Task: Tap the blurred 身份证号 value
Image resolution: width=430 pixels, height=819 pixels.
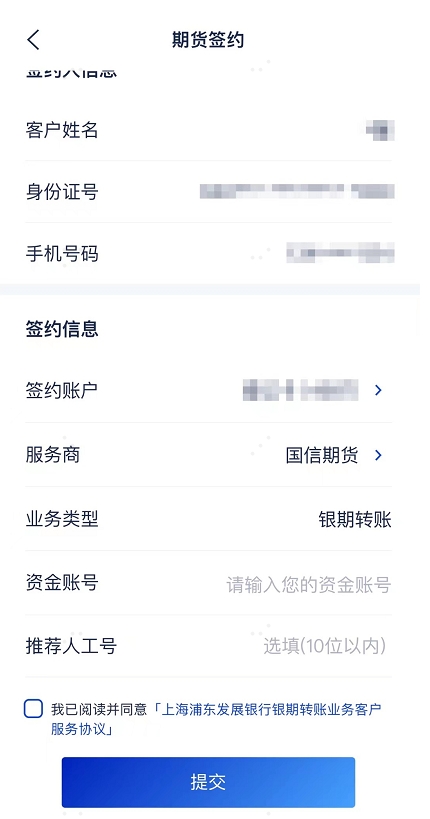Action: [x=297, y=192]
